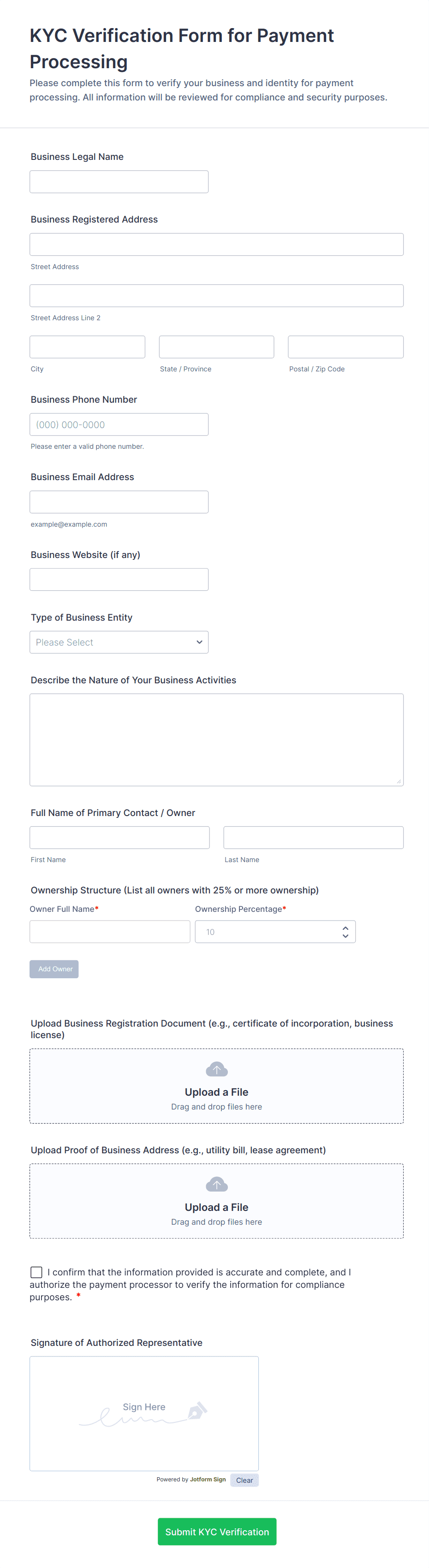Click cloud upload icon for Business Registration Document
This screenshot has height=1568, width=429.
click(216, 1069)
